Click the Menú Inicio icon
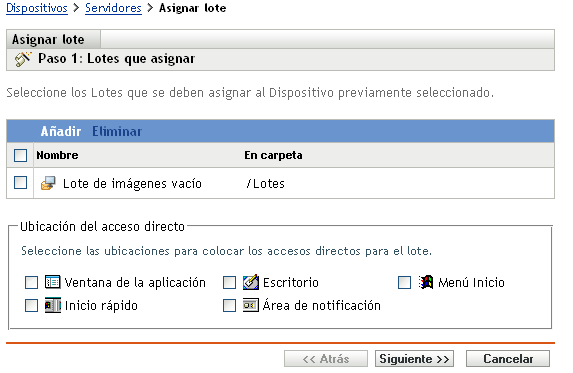Image resolution: width=573 pixels, height=373 pixels. tap(426, 282)
